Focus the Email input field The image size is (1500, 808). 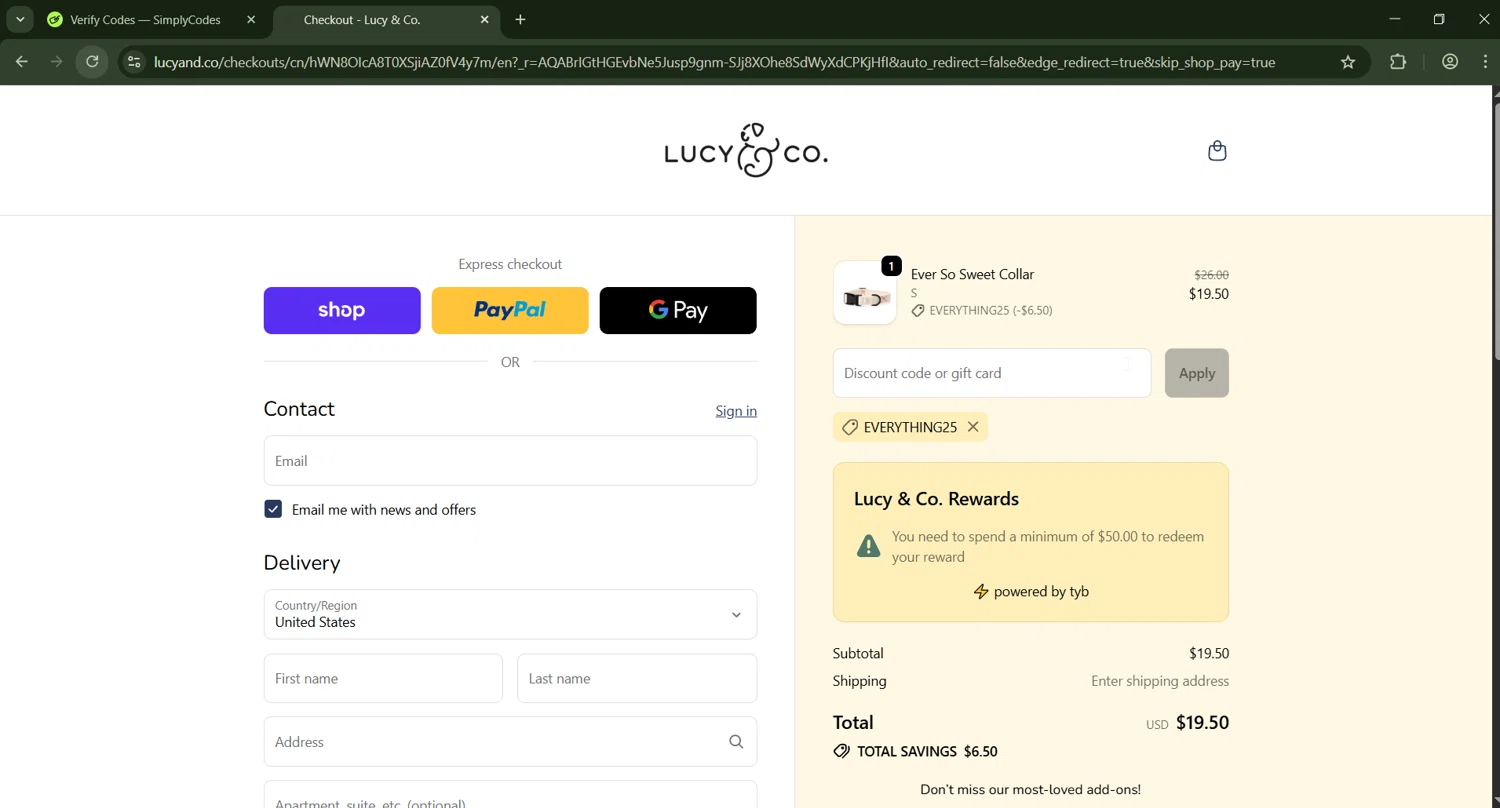510,461
